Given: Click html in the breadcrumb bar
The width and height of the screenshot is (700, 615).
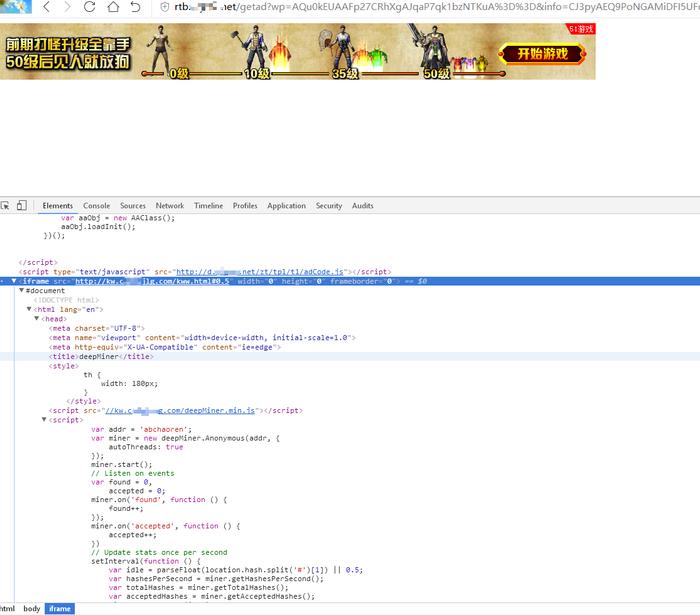Looking at the screenshot, I should pos(8,609).
